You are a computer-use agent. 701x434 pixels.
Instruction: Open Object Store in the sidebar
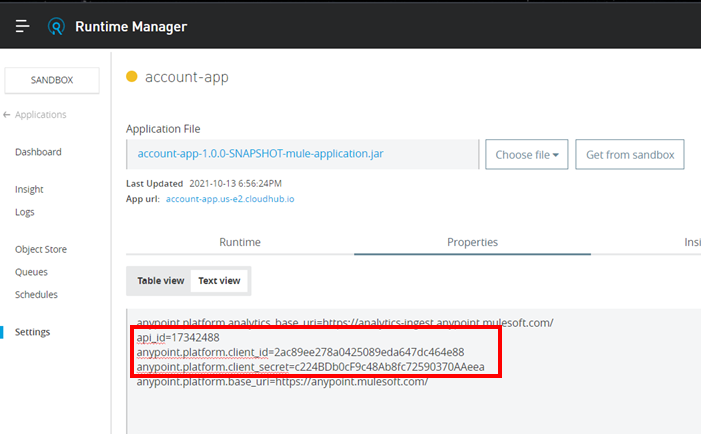pyautogui.click(x=41, y=249)
